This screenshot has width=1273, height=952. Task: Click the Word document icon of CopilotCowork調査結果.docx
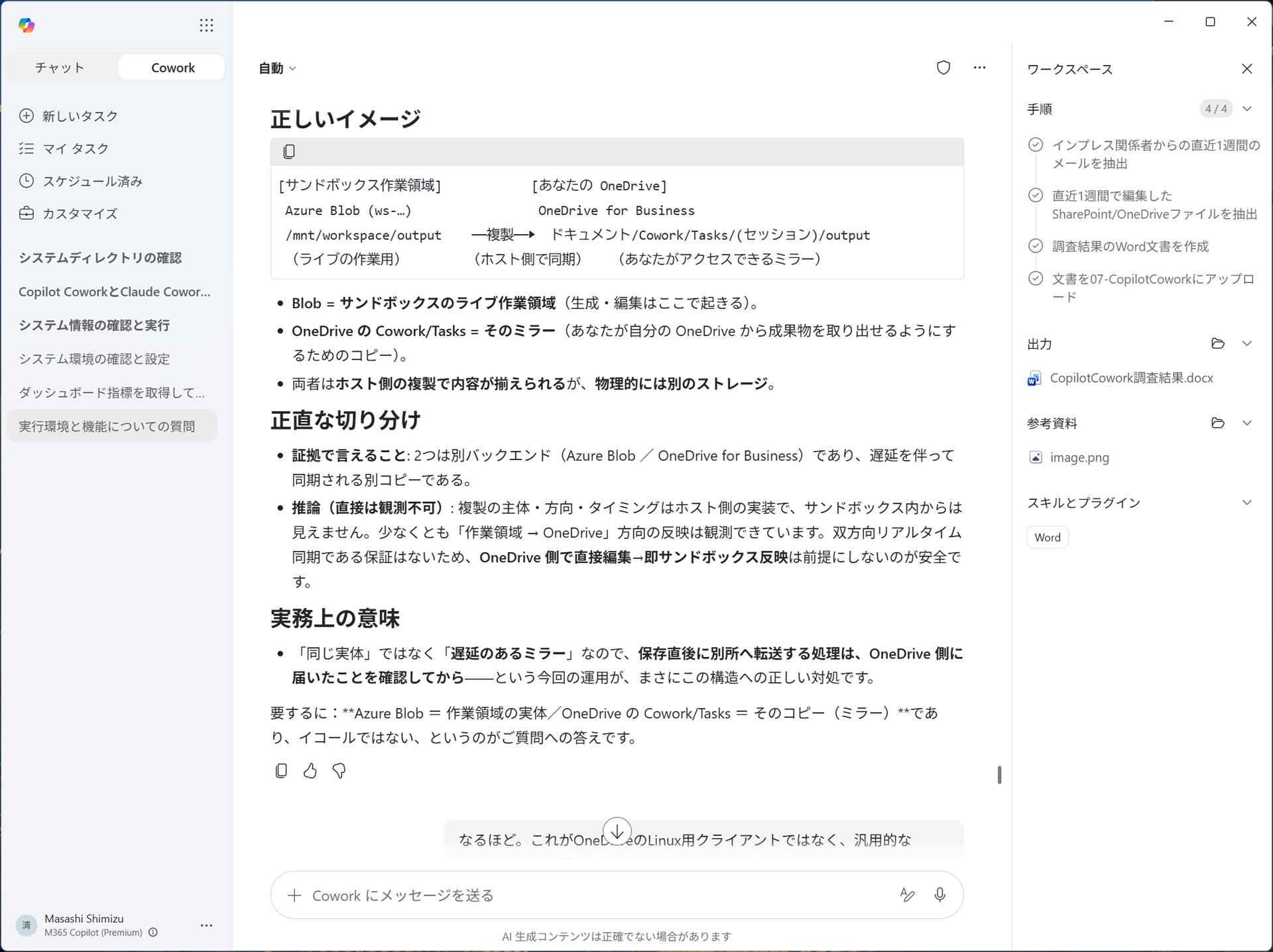coord(1034,379)
